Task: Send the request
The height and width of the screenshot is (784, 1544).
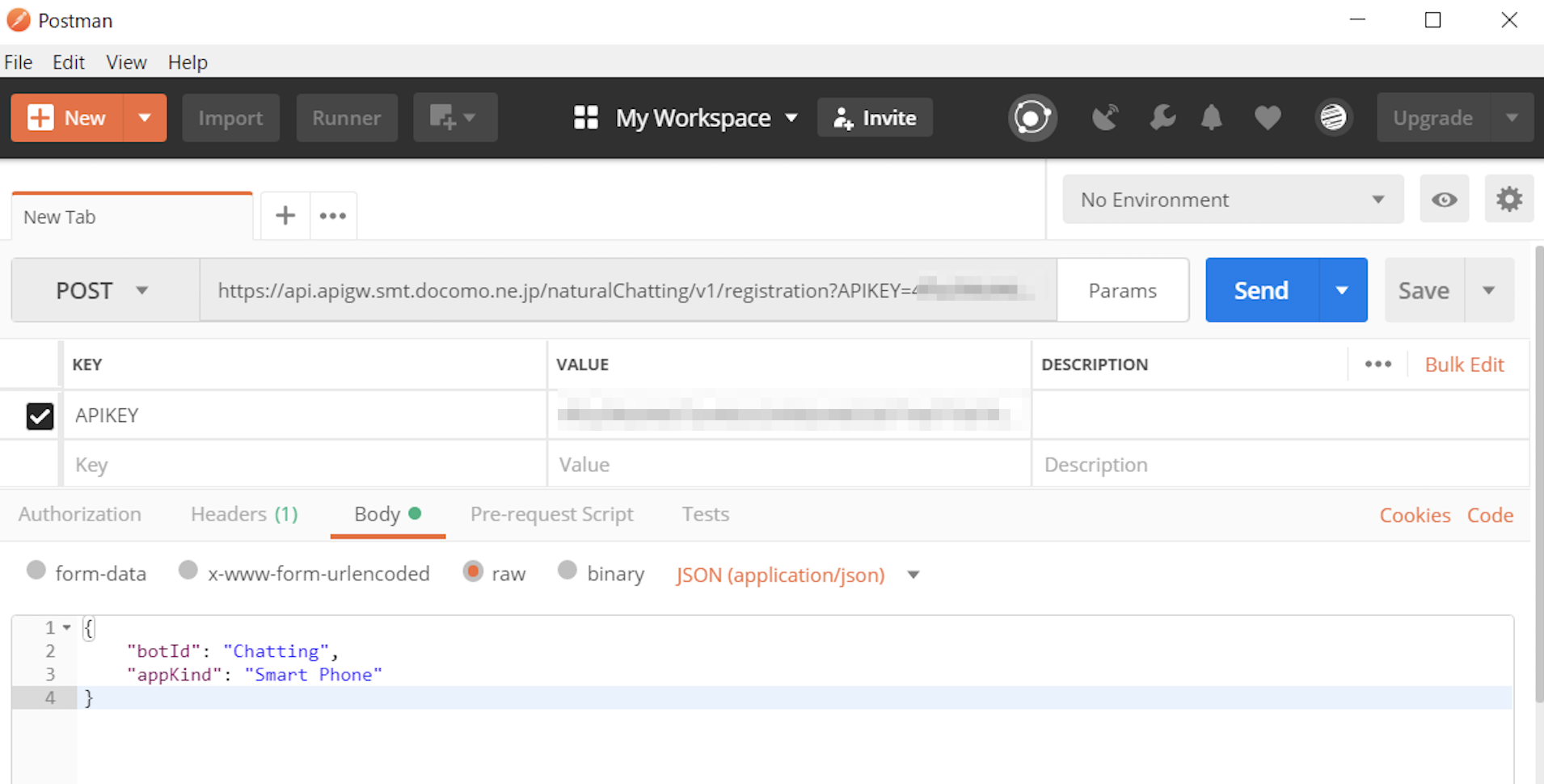Action: click(x=1261, y=290)
